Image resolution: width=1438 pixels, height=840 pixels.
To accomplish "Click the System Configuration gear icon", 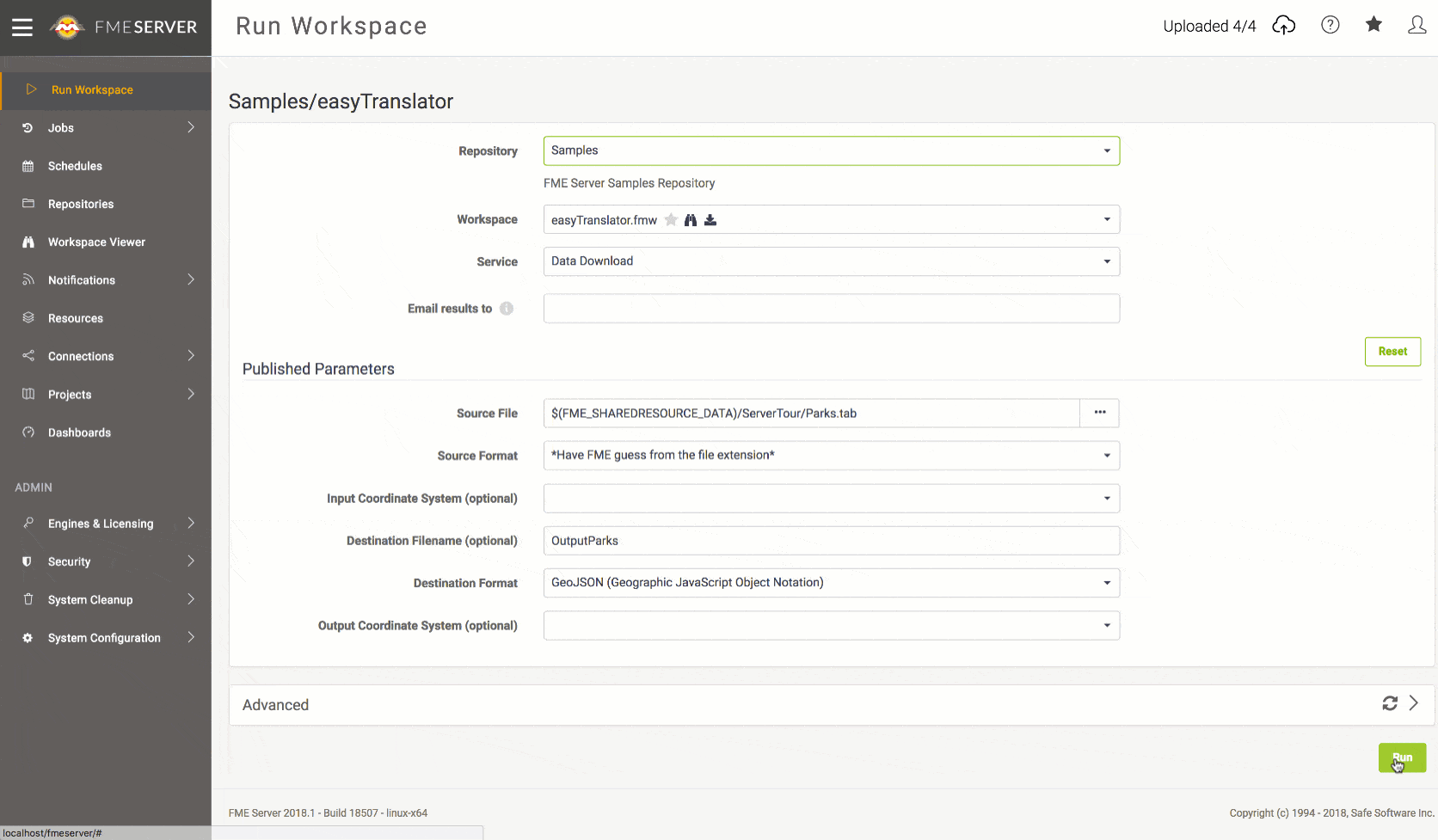I will (x=28, y=638).
